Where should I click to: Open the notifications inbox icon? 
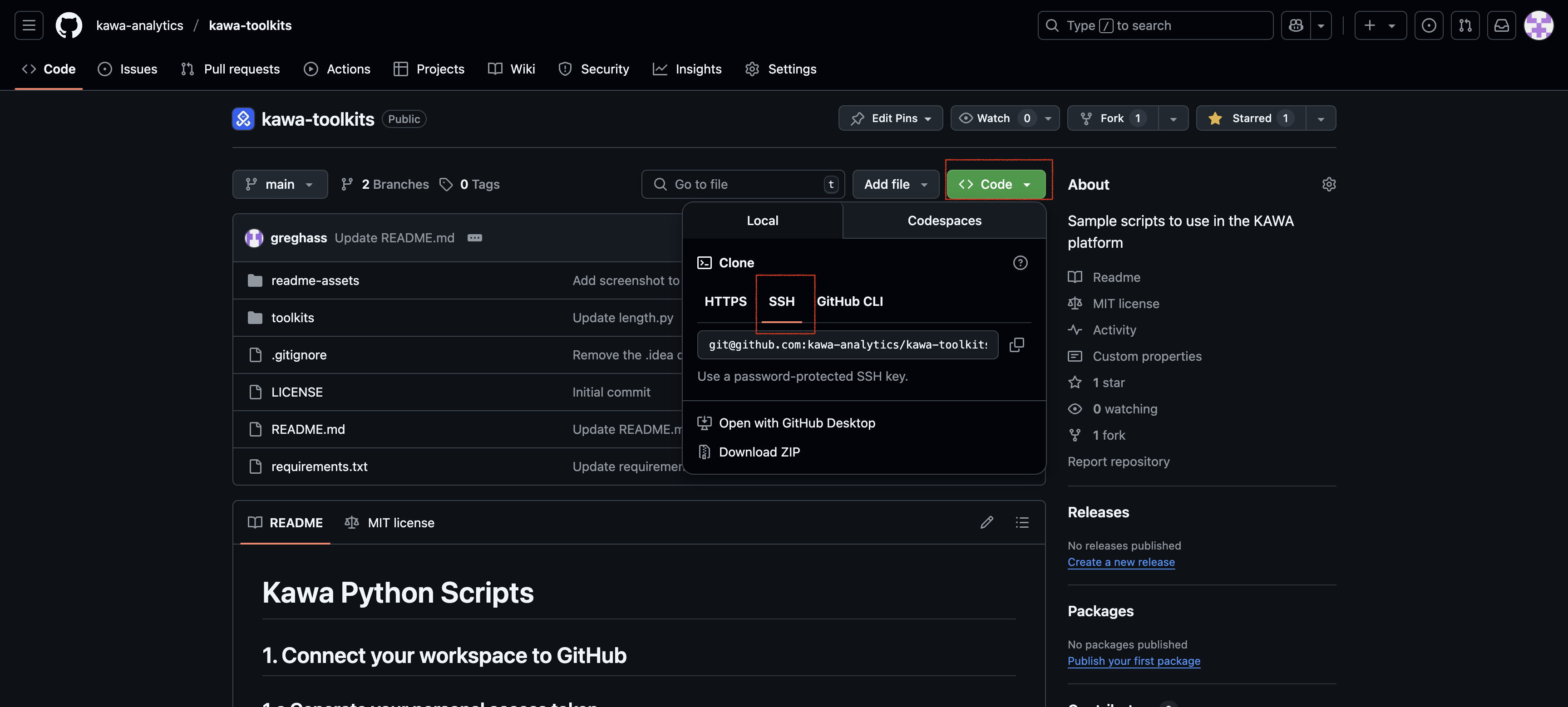(1501, 25)
